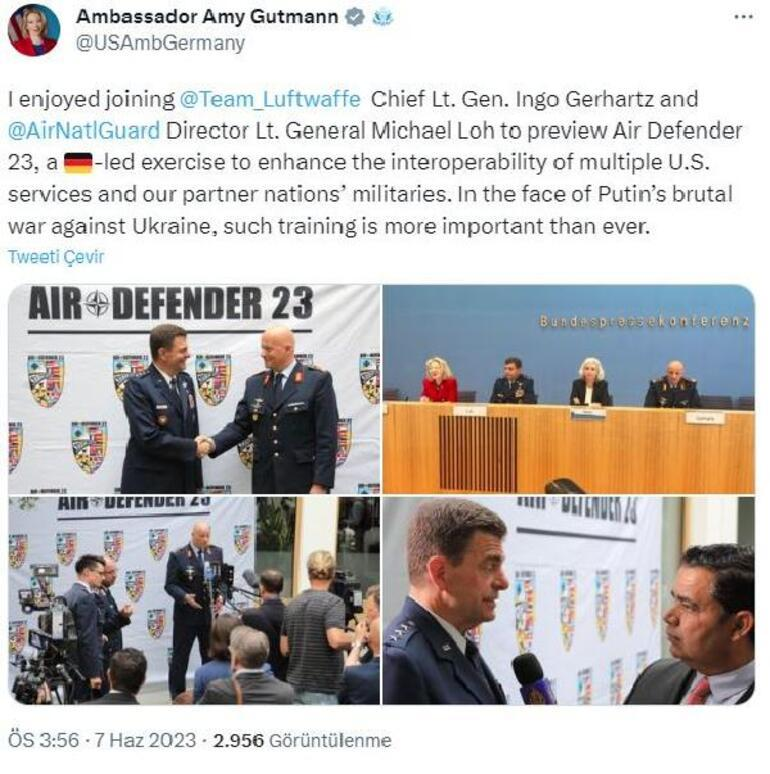Viewport: 770px width, 774px height.
Task: Click the blue verified checkmark badge
Action: pos(354,17)
